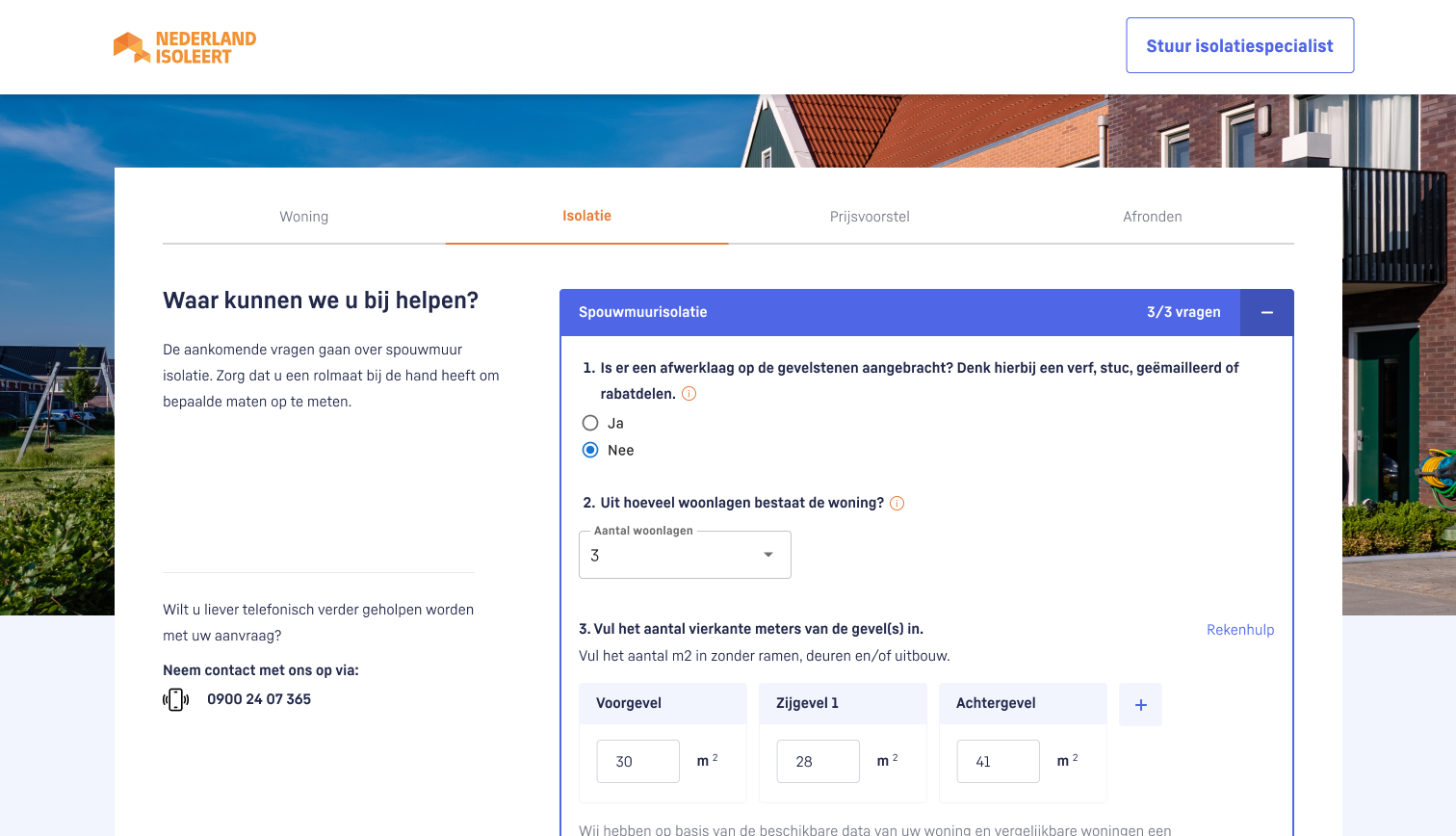1456x836 pixels.
Task: Open the Rekenhulp link
Action: point(1239,630)
